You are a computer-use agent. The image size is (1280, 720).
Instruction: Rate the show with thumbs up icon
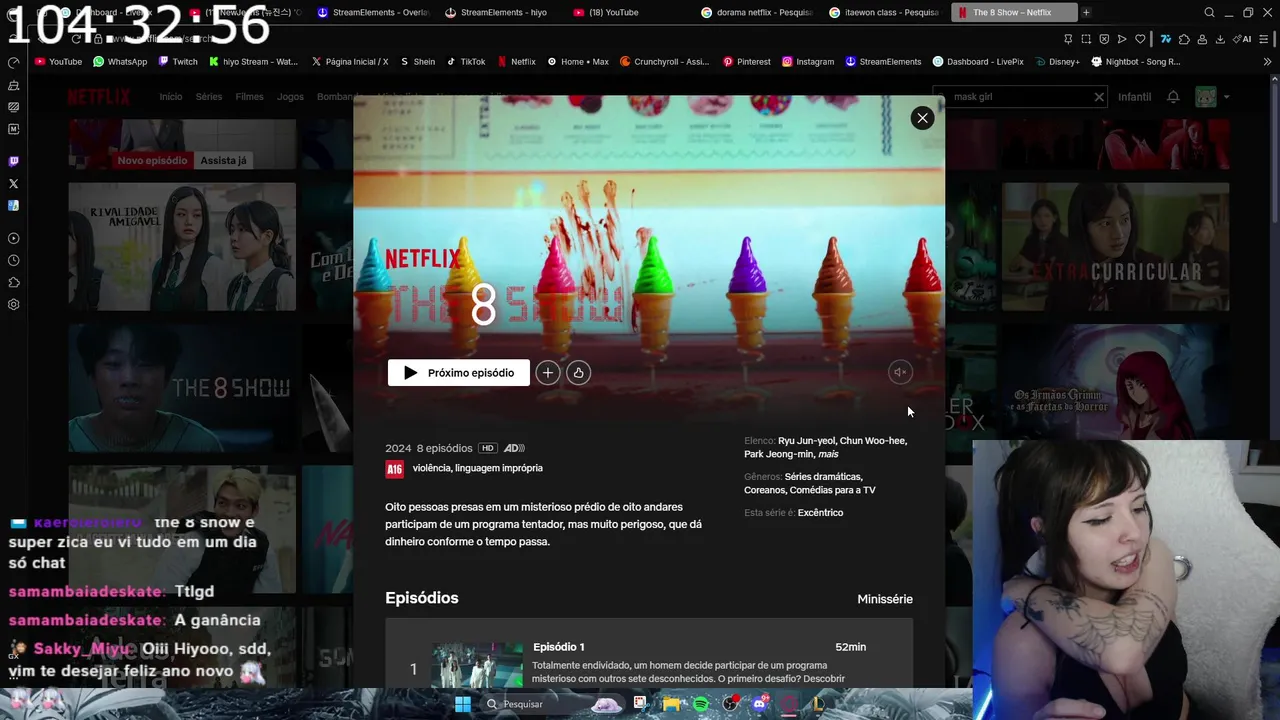pyautogui.click(x=578, y=373)
